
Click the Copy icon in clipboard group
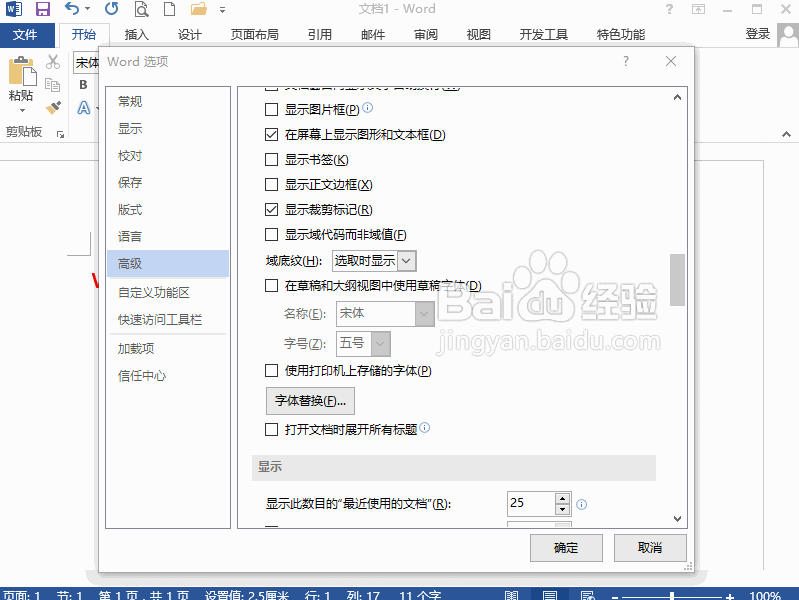point(52,84)
